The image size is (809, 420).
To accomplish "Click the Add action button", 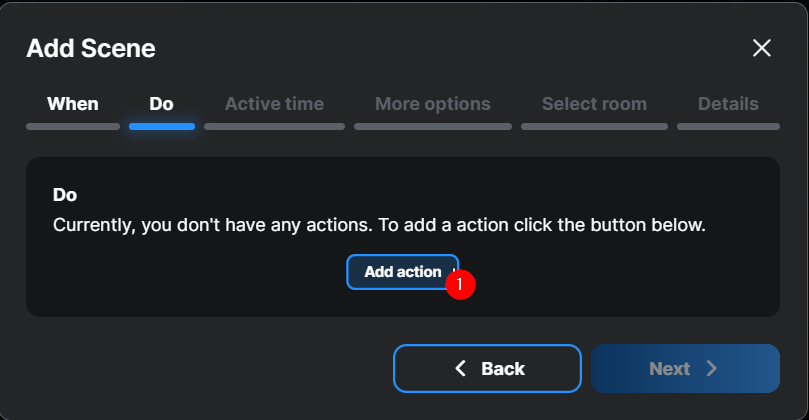I will (x=402, y=272).
